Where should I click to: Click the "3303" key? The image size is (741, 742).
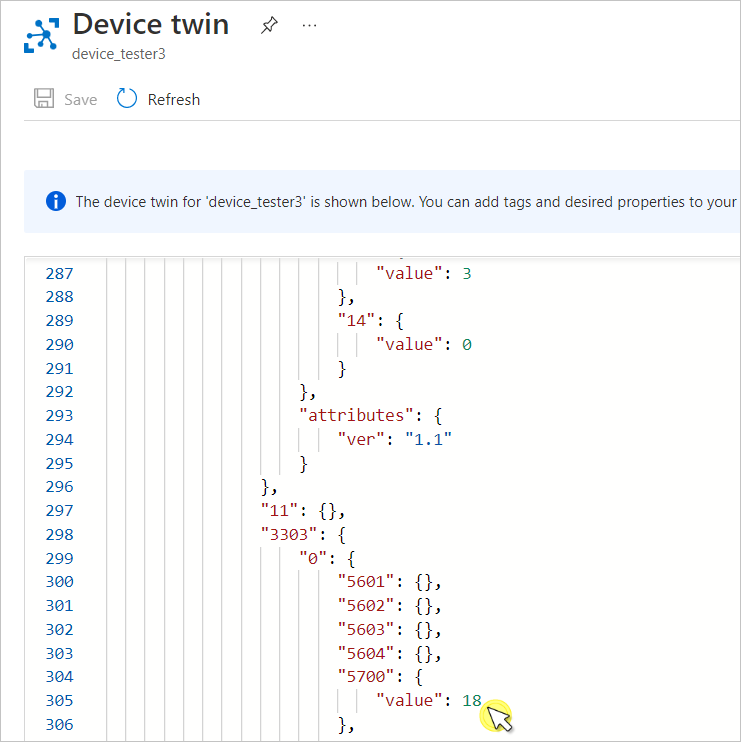coord(289,535)
